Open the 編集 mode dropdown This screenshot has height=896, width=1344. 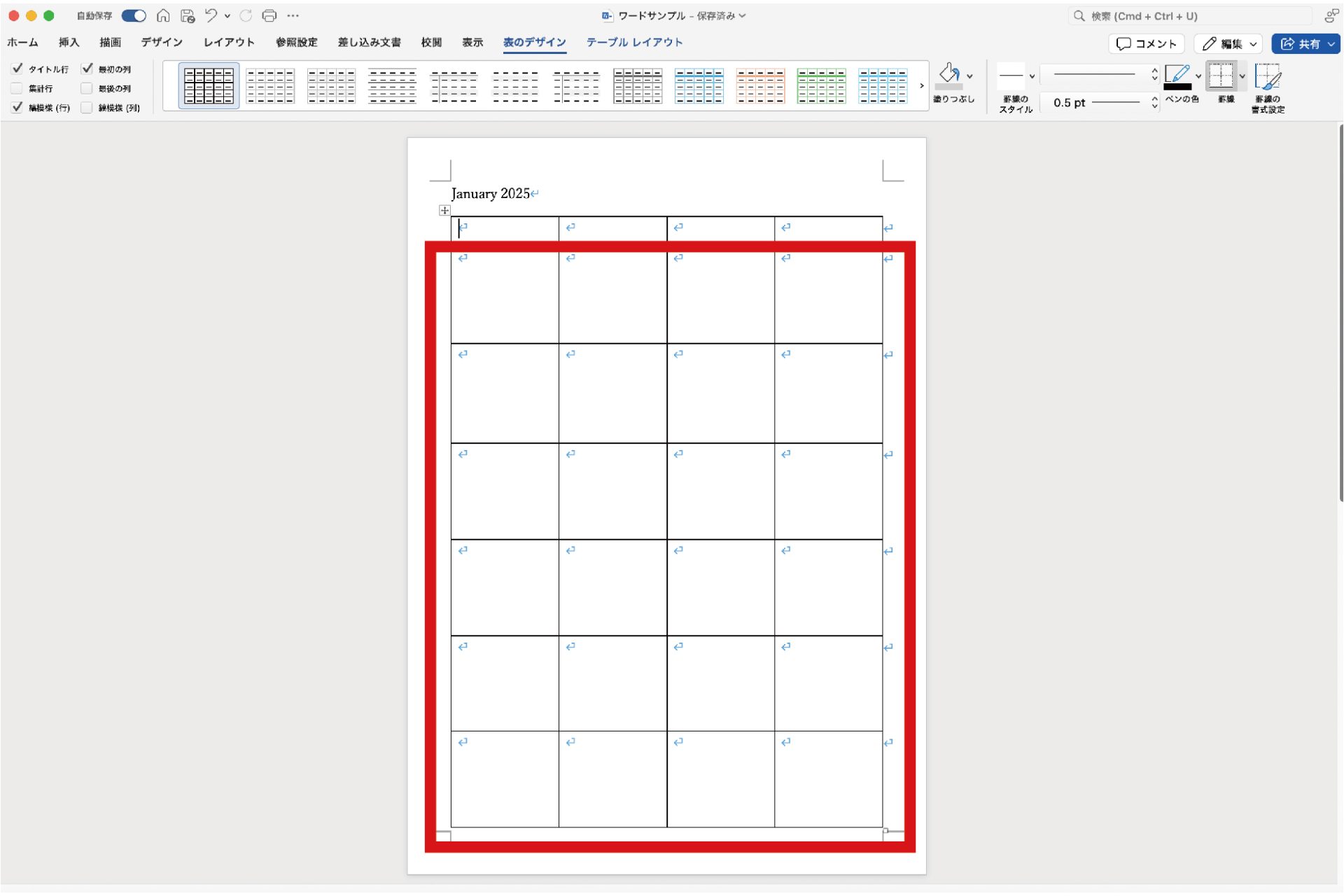(x=1228, y=43)
